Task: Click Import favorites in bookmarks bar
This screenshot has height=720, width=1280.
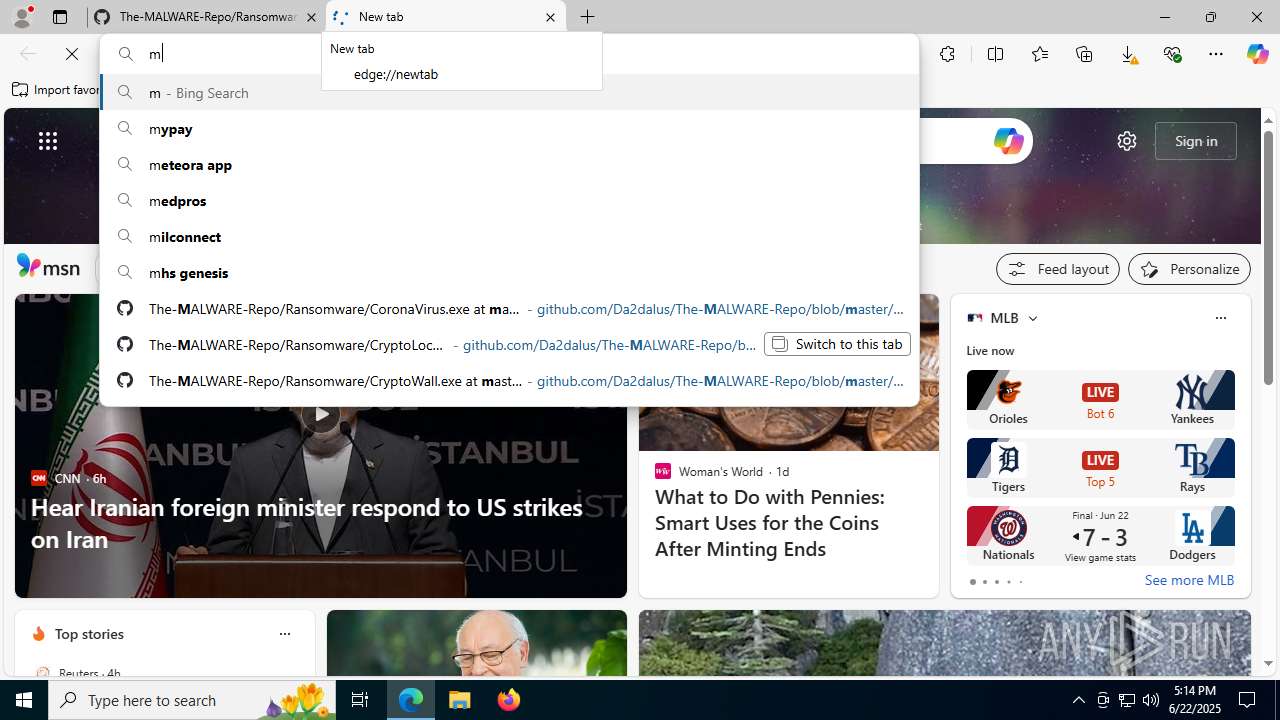Action: point(56,89)
